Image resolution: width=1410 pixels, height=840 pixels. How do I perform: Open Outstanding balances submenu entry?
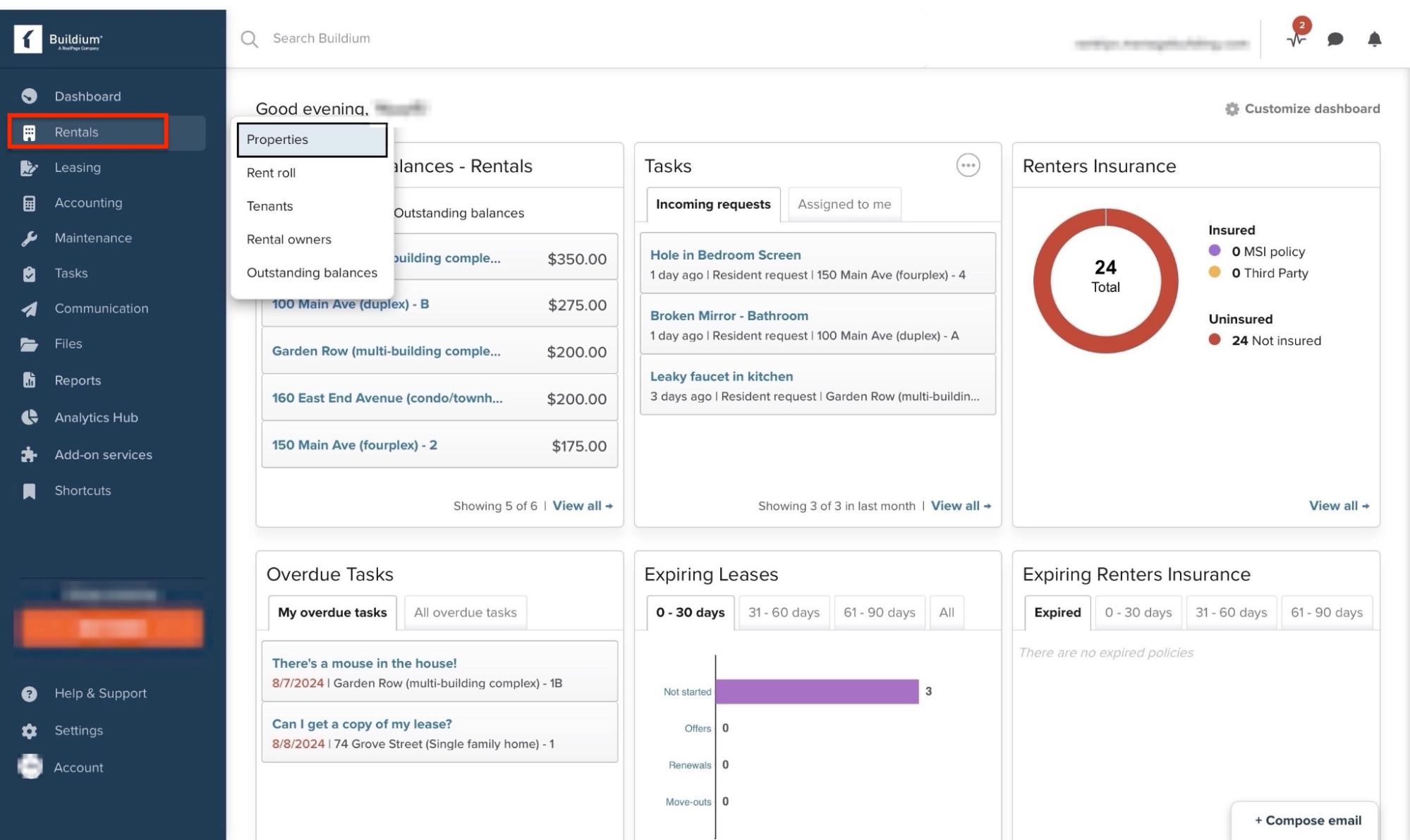[312, 273]
